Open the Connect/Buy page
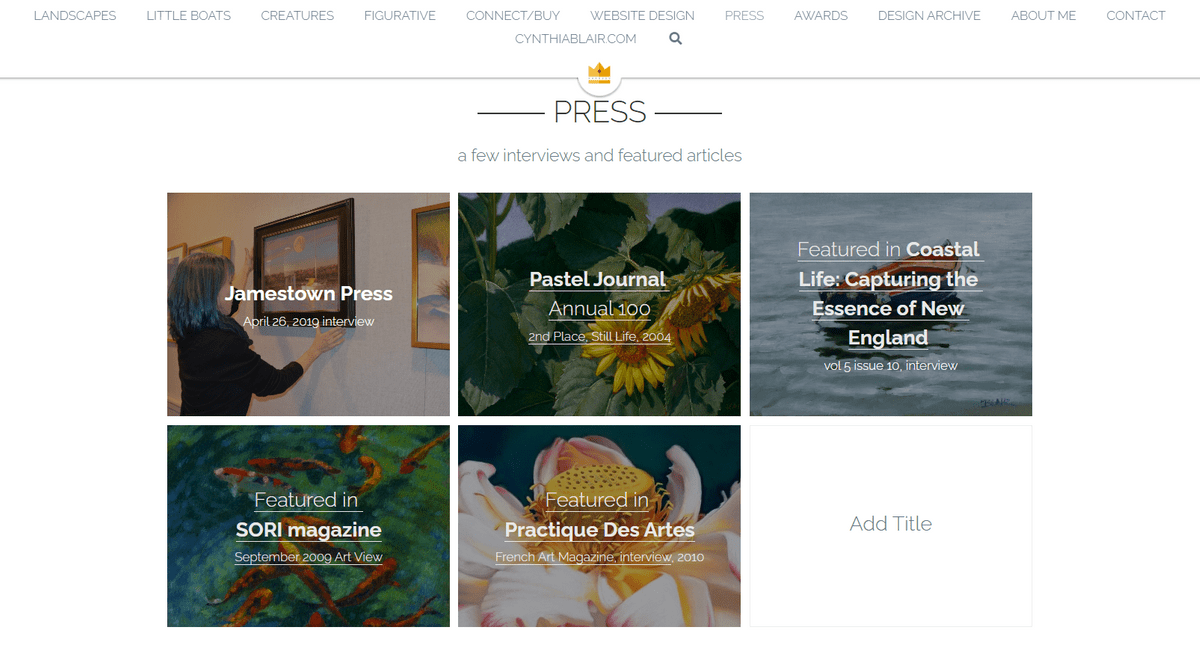 (513, 15)
